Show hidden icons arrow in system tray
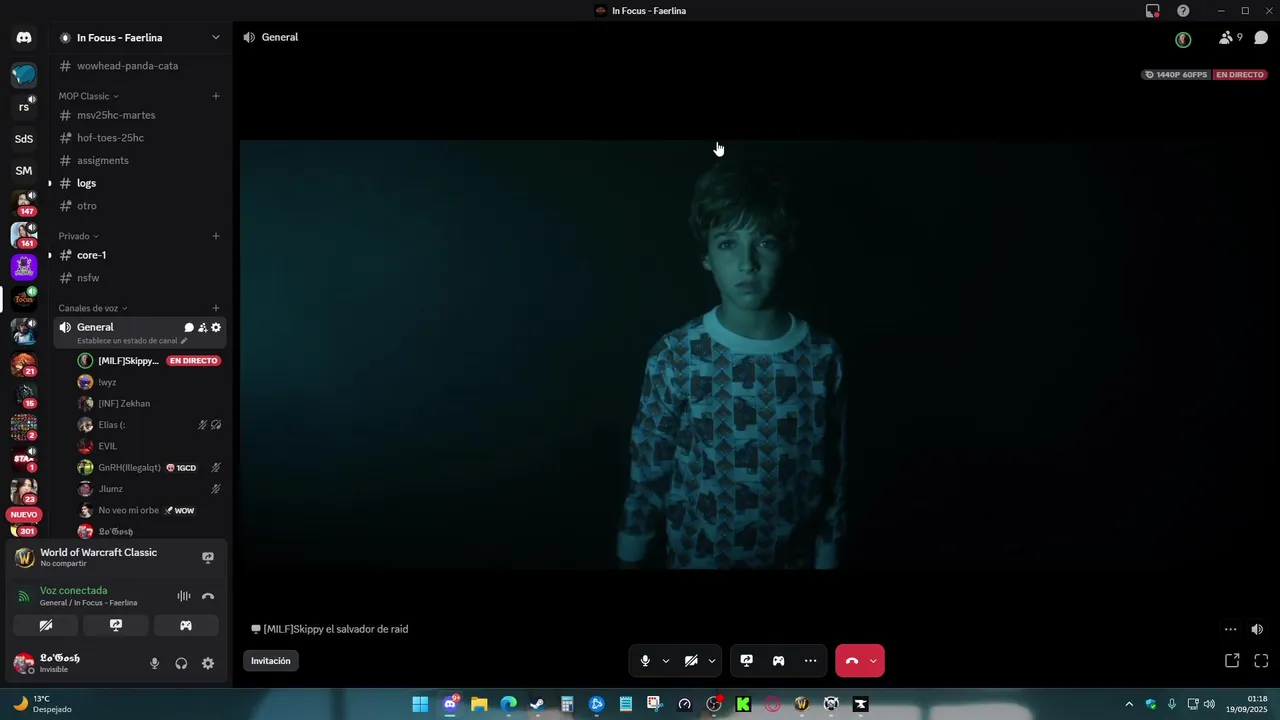1280x720 pixels. click(x=1129, y=704)
